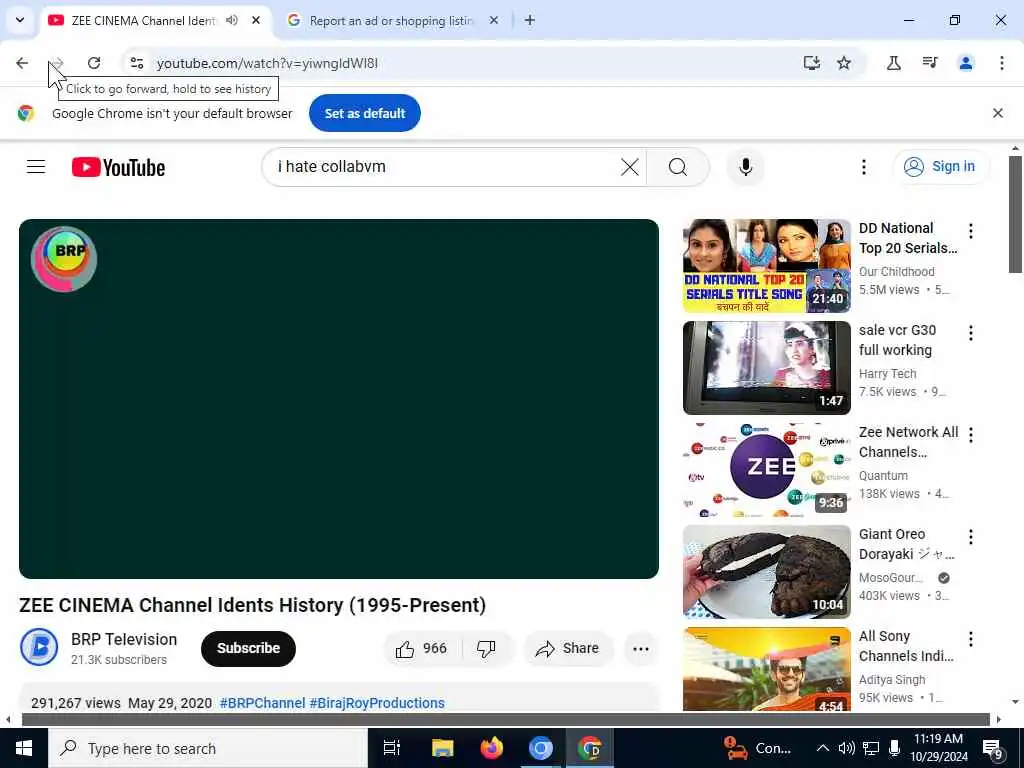Switch to Report an ad or shopping listing tab

point(391,21)
